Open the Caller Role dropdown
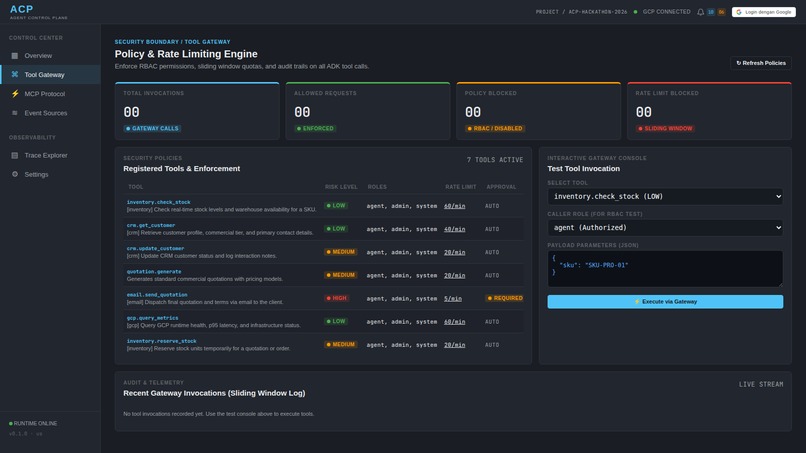Viewport: 806px width, 453px height. click(665, 227)
